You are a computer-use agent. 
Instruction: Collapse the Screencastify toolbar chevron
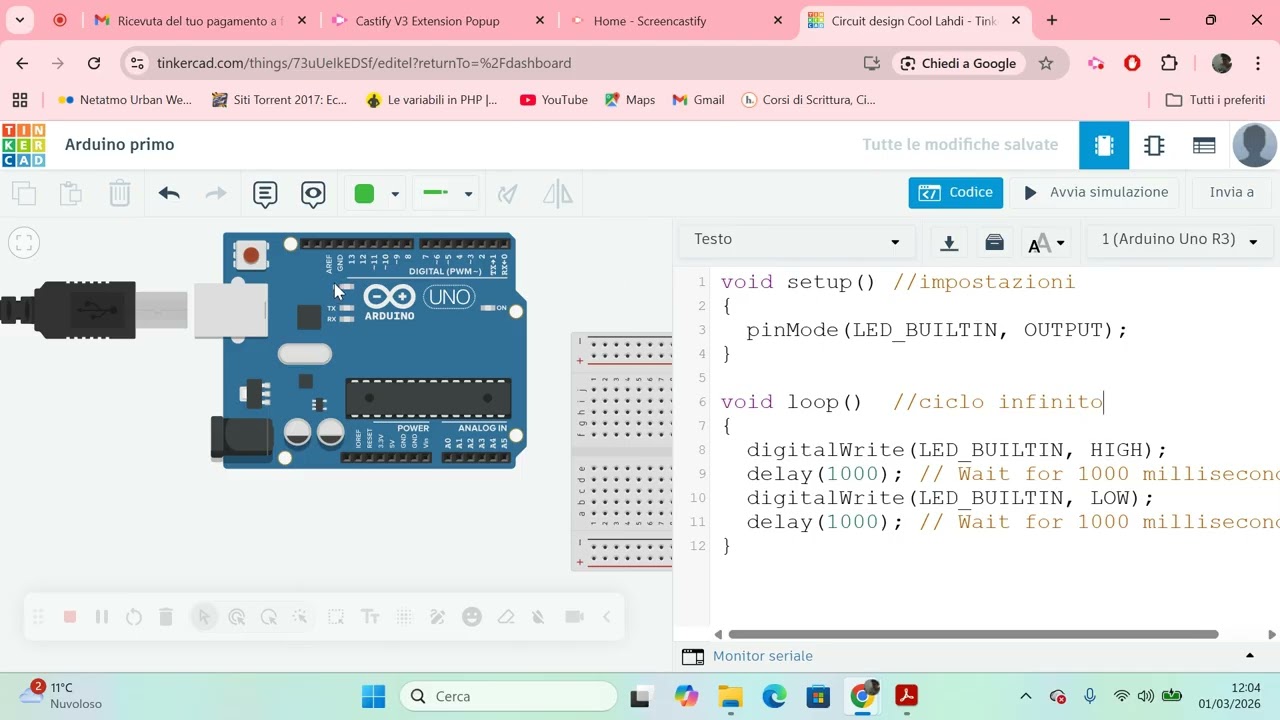pos(606,617)
